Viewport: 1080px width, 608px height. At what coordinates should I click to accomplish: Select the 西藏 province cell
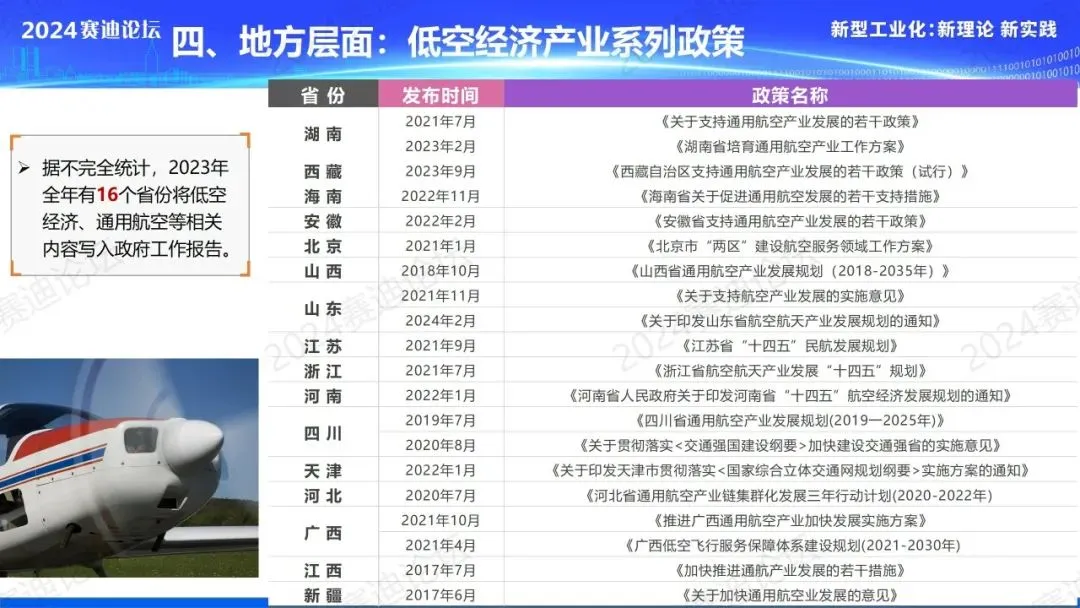click(x=323, y=171)
